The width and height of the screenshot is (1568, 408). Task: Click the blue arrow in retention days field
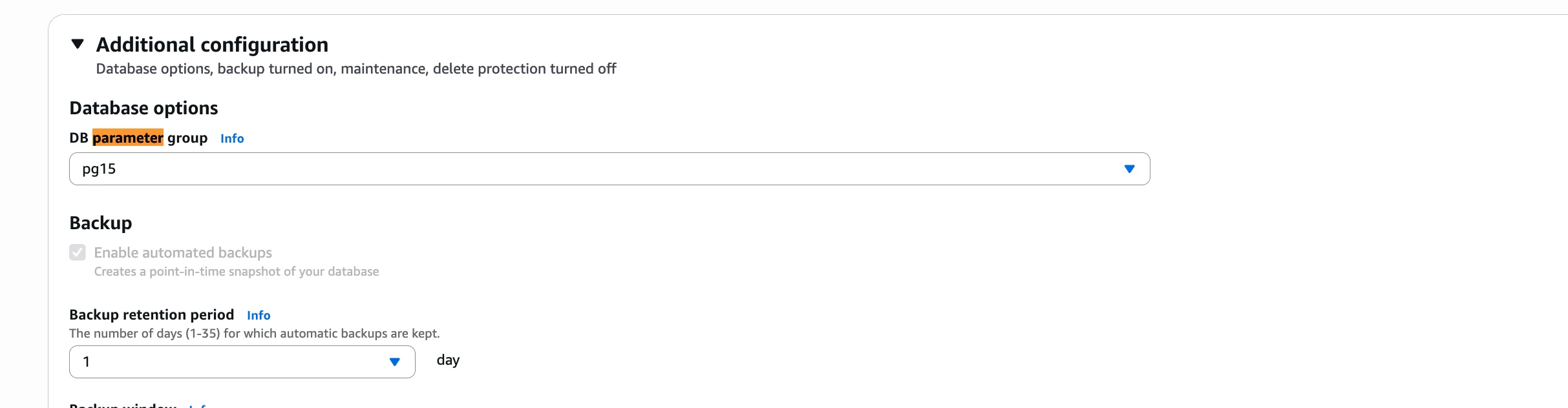pyautogui.click(x=394, y=362)
